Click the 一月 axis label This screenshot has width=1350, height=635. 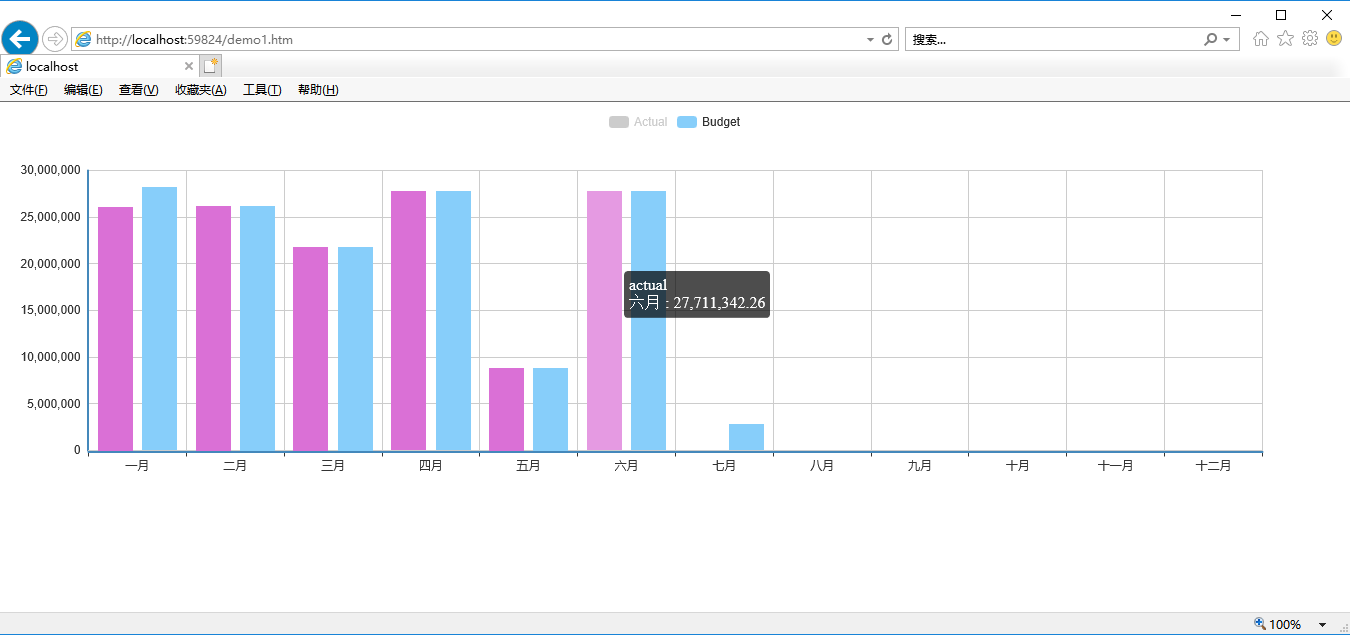pos(137,466)
